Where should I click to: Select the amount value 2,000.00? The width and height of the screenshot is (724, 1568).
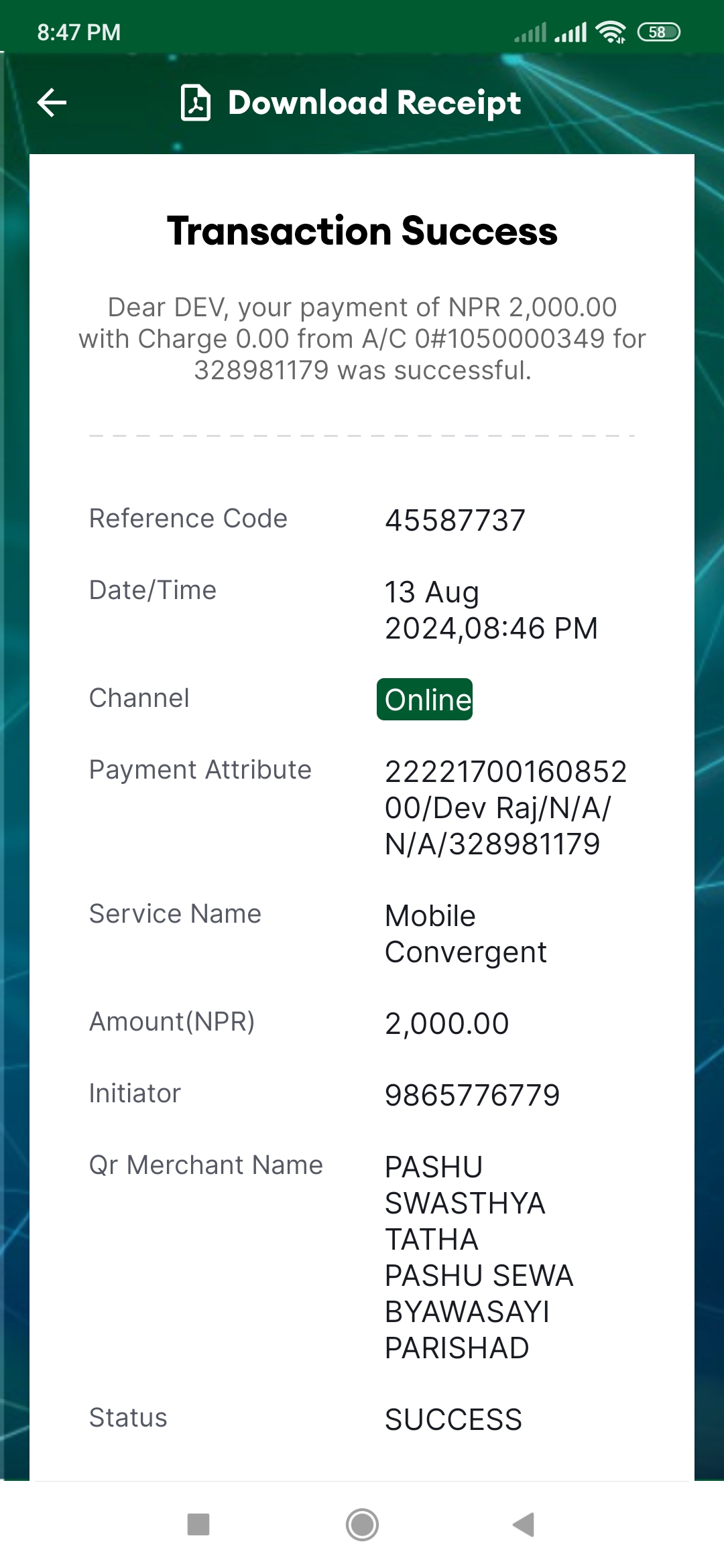(x=447, y=1024)
